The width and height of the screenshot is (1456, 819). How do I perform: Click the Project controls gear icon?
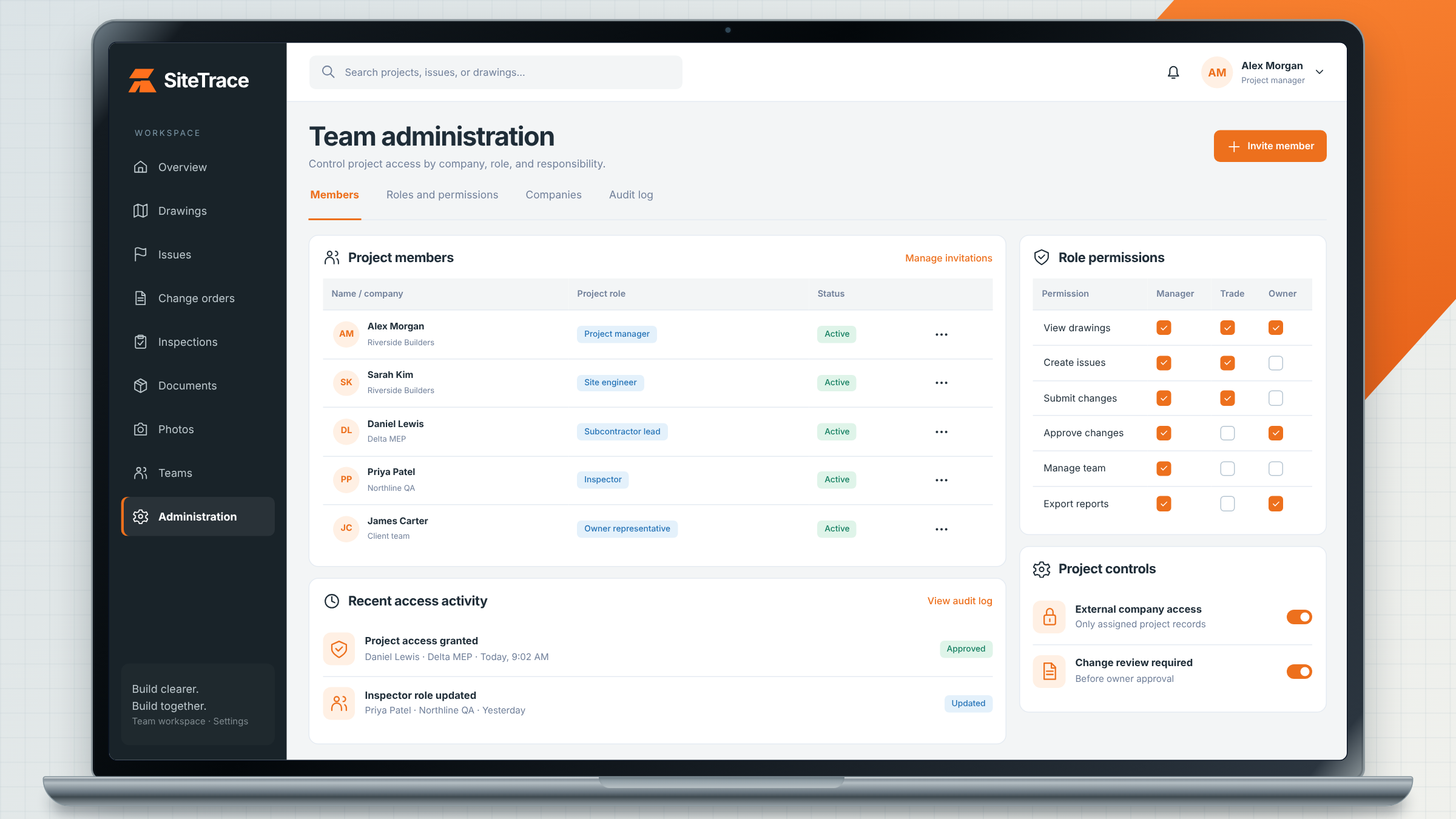tap(1042, 569)
